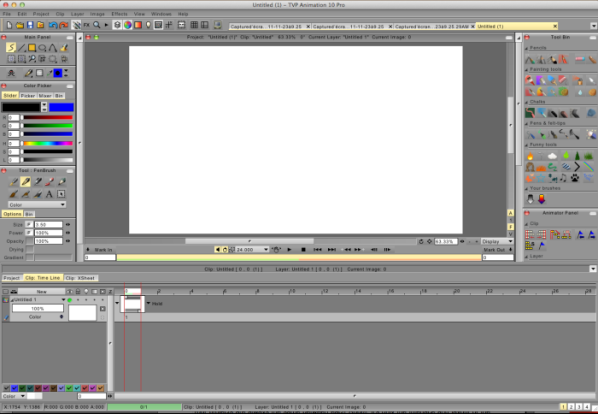Screen dimensions: 598x414
Task: Click the rainbow hue slider
Action: pyautogui.click(x=47, y=143)
